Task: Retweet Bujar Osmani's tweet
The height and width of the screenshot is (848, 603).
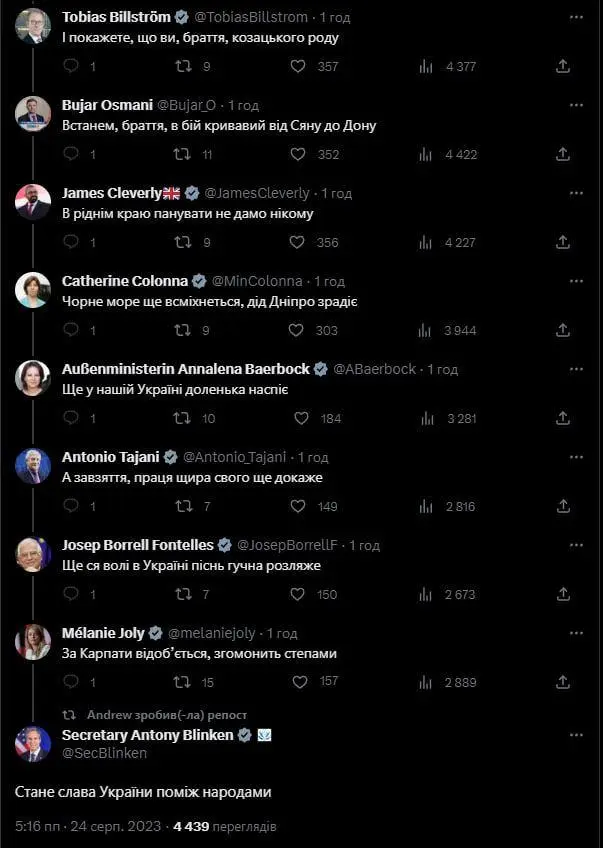Action: point(183,154)
